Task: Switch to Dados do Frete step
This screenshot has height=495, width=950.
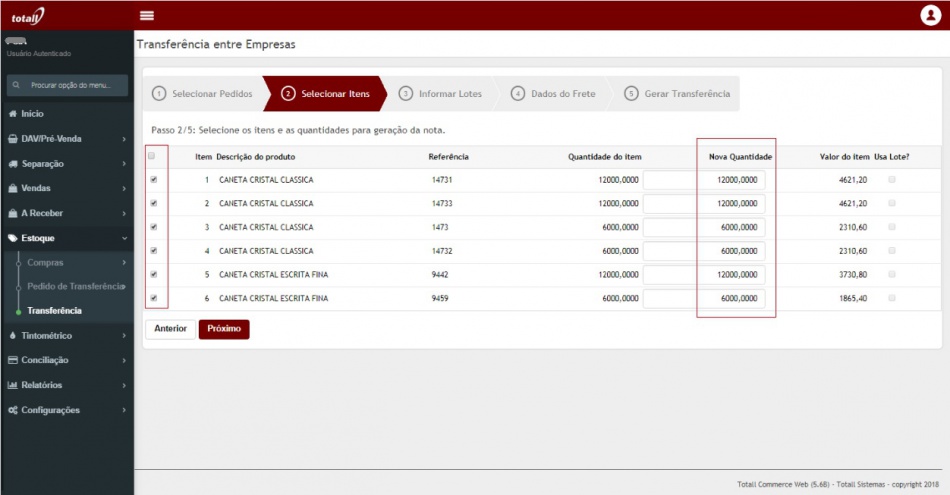Action: click(x=555, y=94)
